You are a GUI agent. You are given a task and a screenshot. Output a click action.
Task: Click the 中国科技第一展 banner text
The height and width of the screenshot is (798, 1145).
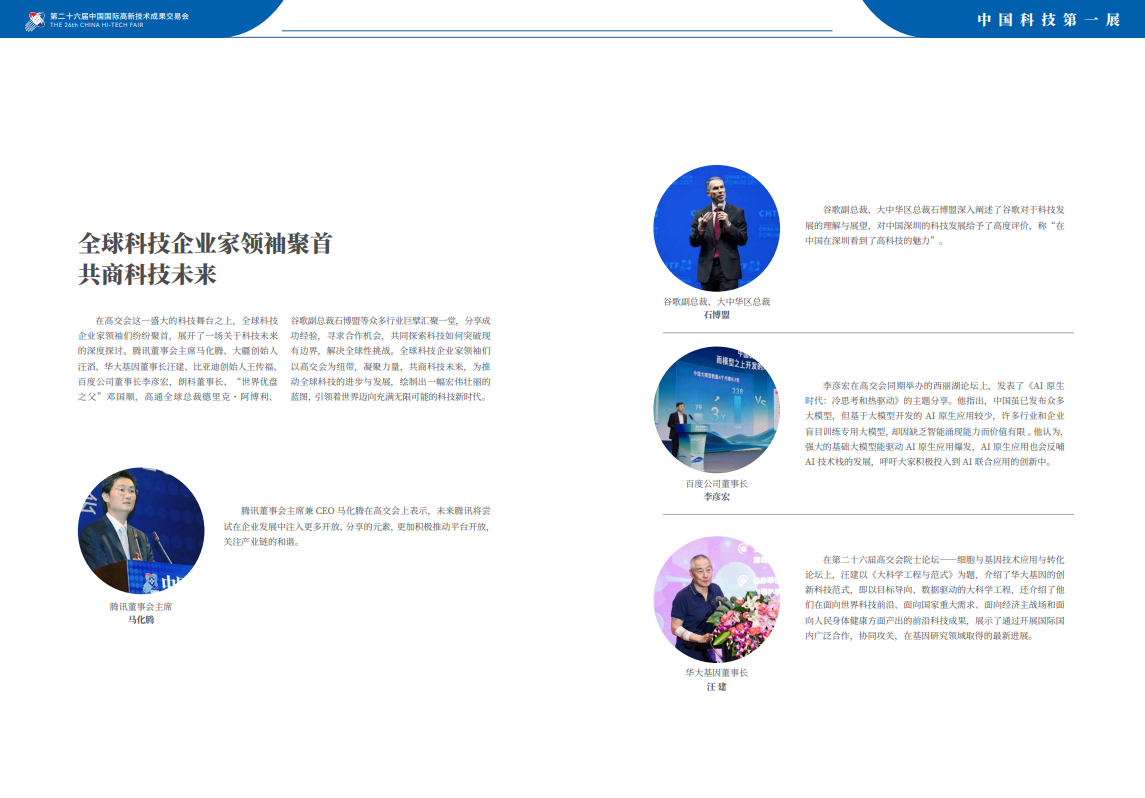(x=1049, y=20)
